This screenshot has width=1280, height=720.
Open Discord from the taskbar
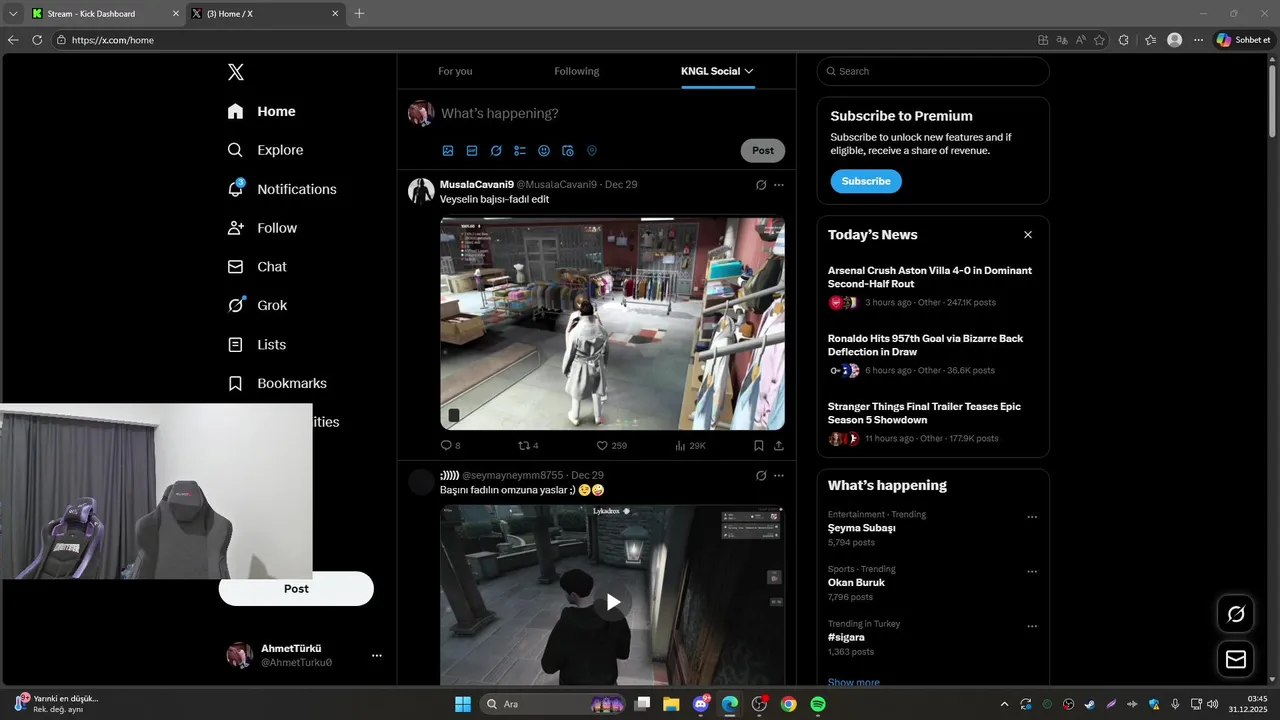701,704
